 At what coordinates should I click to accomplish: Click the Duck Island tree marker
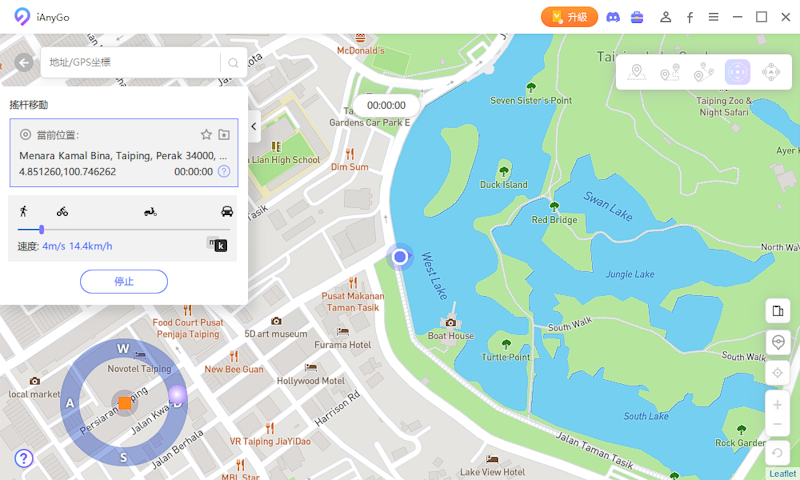tap(504, 171)
